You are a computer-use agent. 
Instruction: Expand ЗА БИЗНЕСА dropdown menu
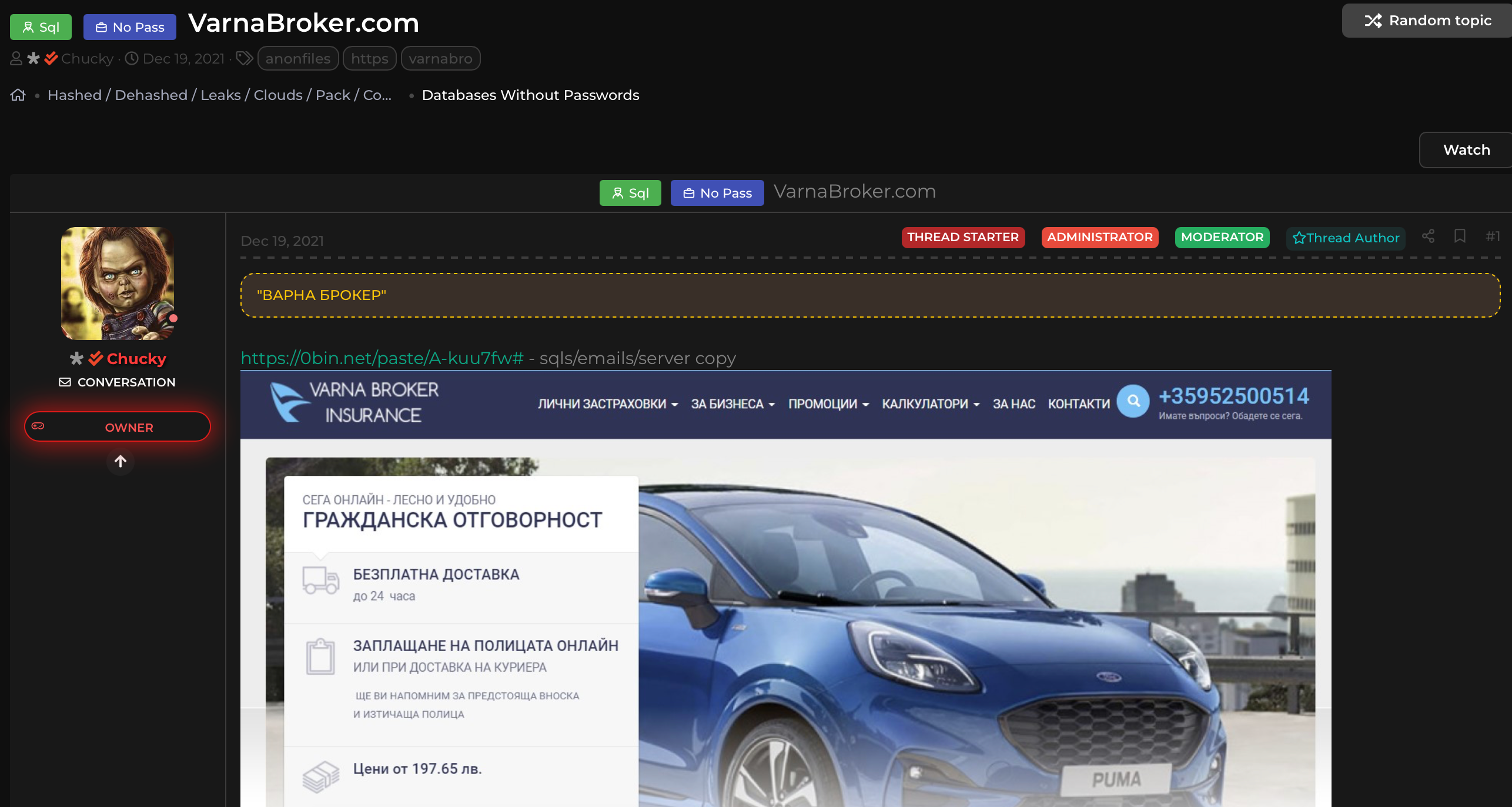(733, 404)
